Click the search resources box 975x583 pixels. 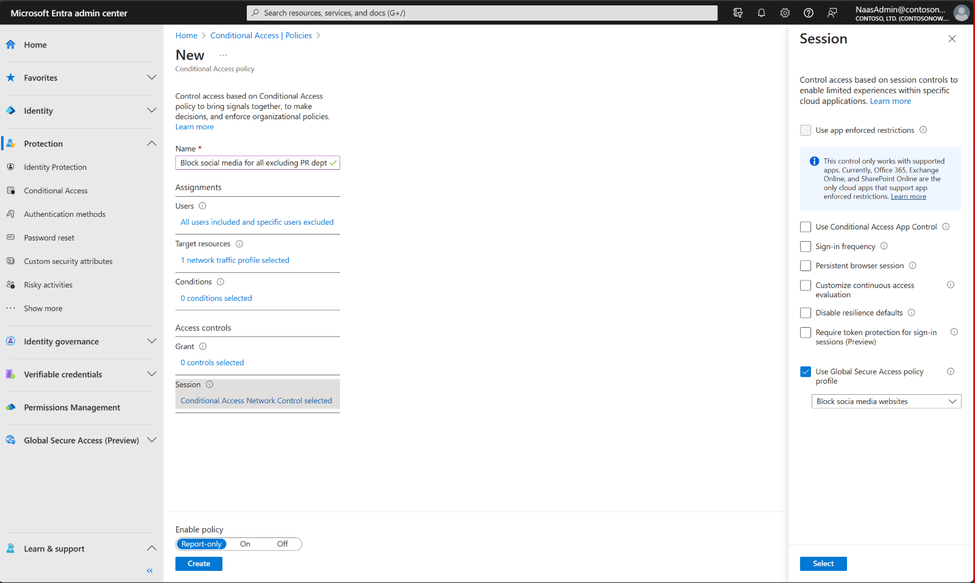click(482, 12)
